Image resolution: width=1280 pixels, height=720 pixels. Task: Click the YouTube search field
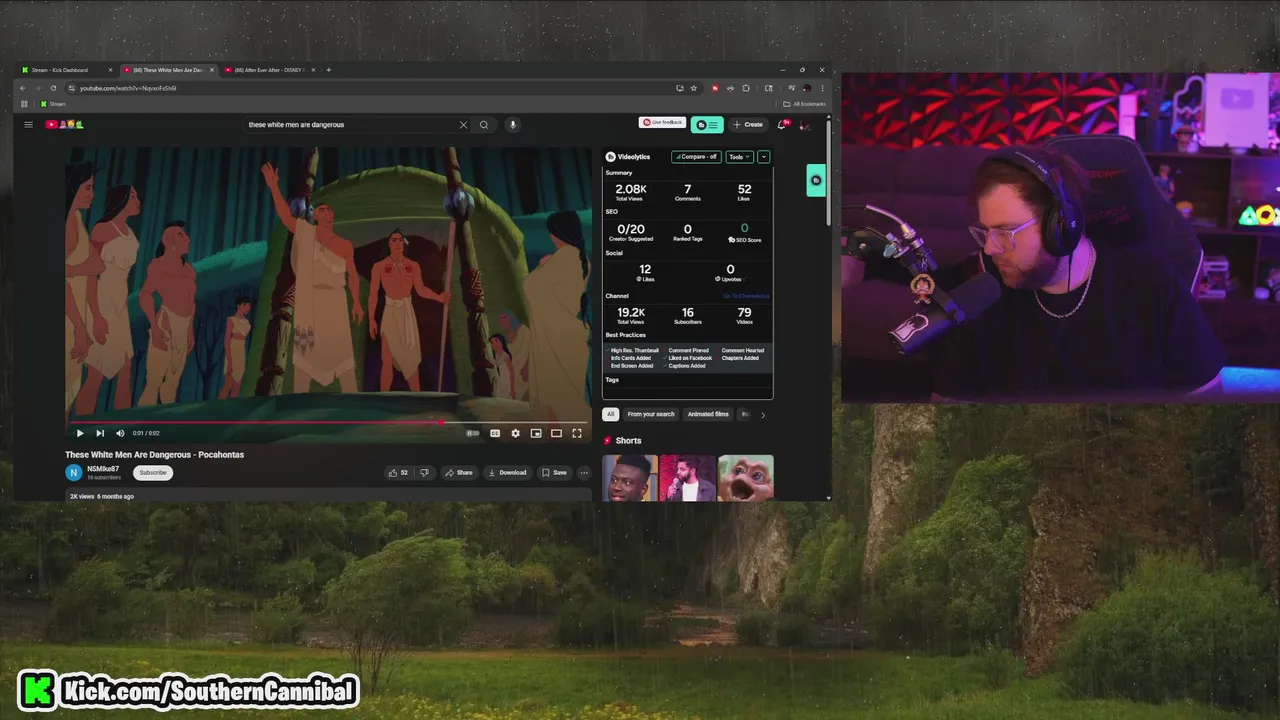pyautogui.click(x=350, y=125)
